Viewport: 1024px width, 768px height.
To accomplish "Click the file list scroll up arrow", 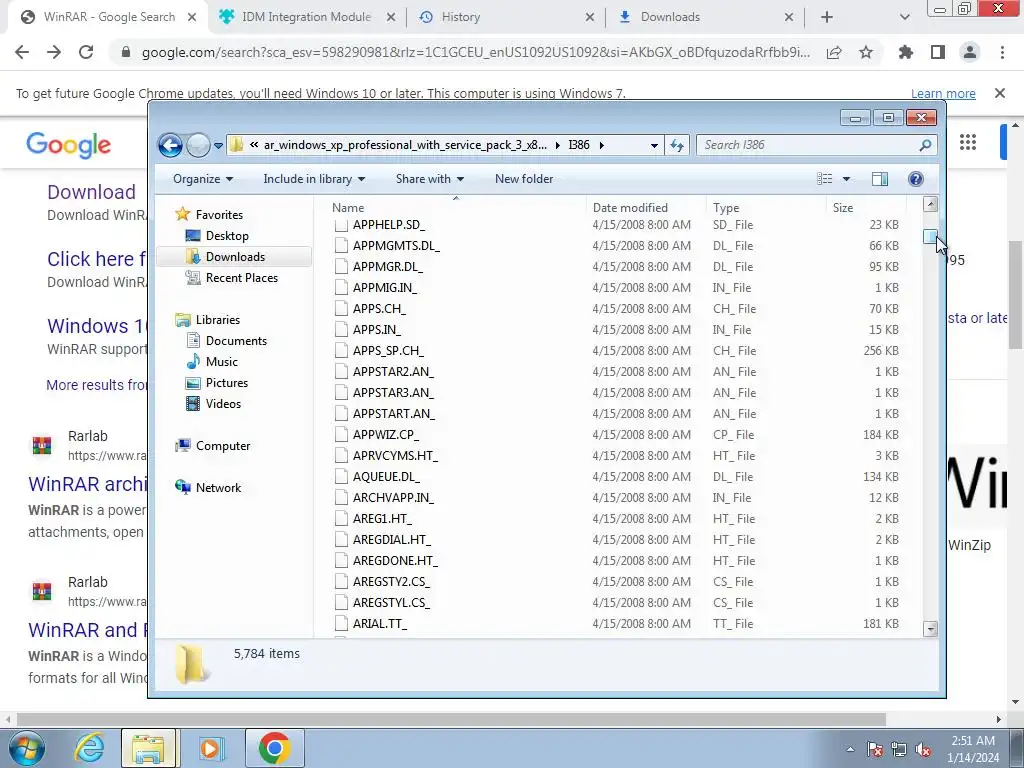I will click(x=930, y=204).
